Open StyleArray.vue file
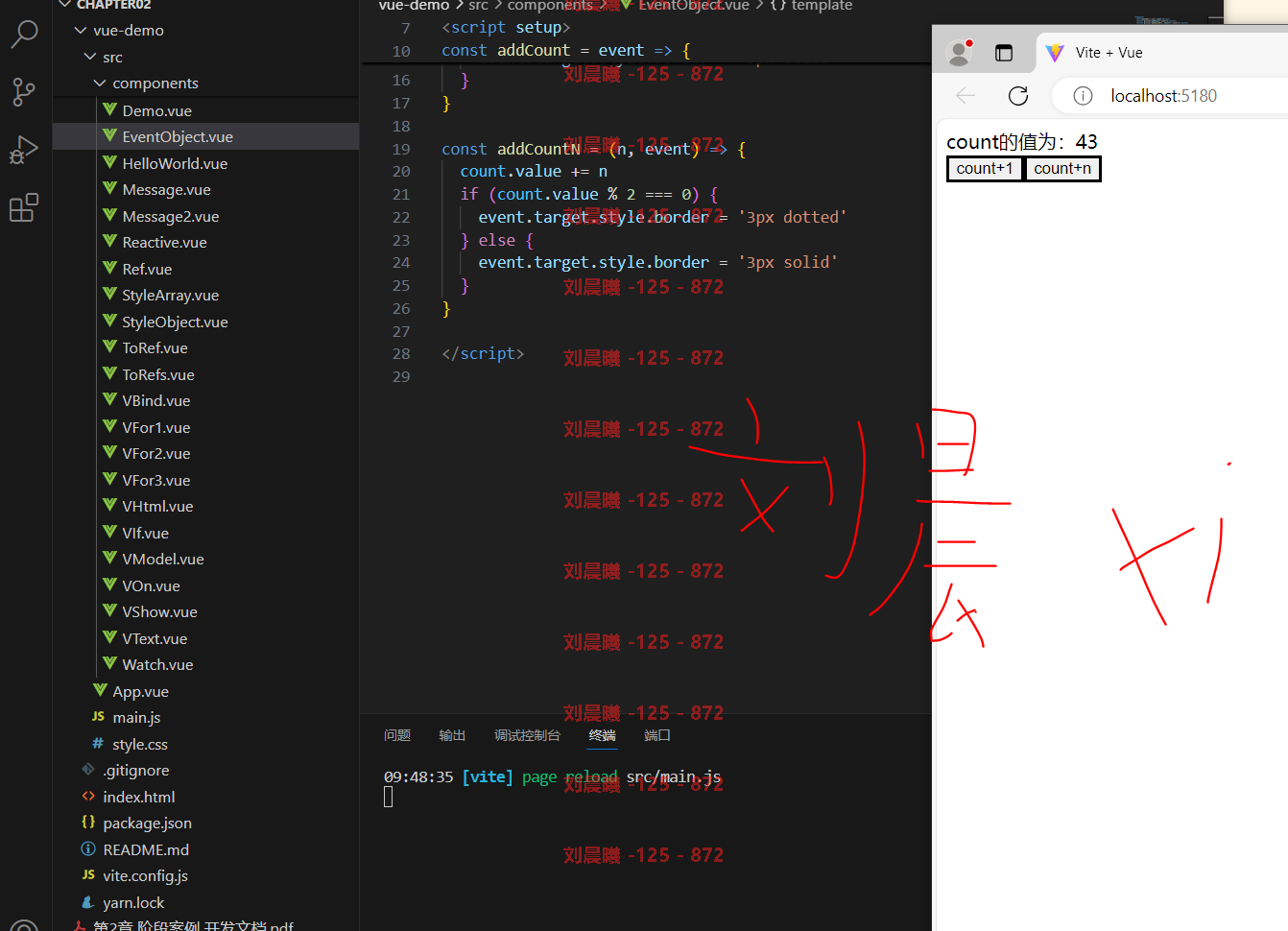Viewport: 1288px width, 931px height. (171, 296)
